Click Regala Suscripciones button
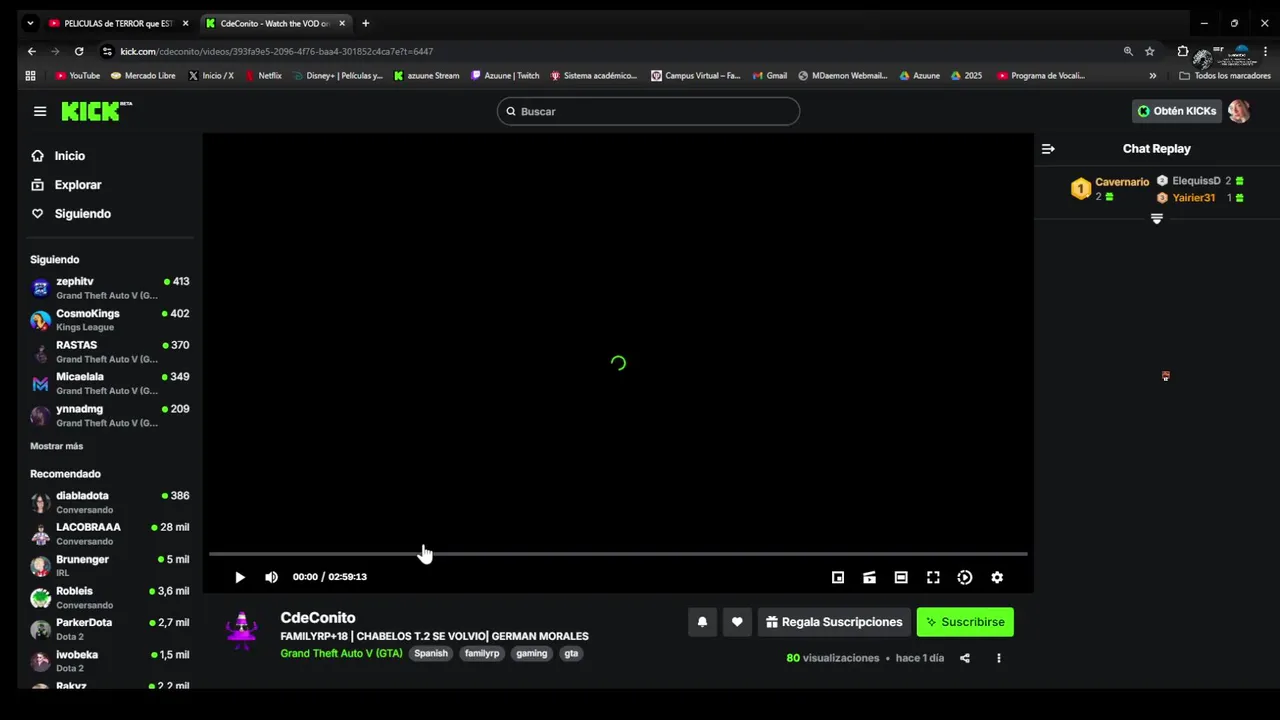1280x720 pixels. [x=834, y=622]
